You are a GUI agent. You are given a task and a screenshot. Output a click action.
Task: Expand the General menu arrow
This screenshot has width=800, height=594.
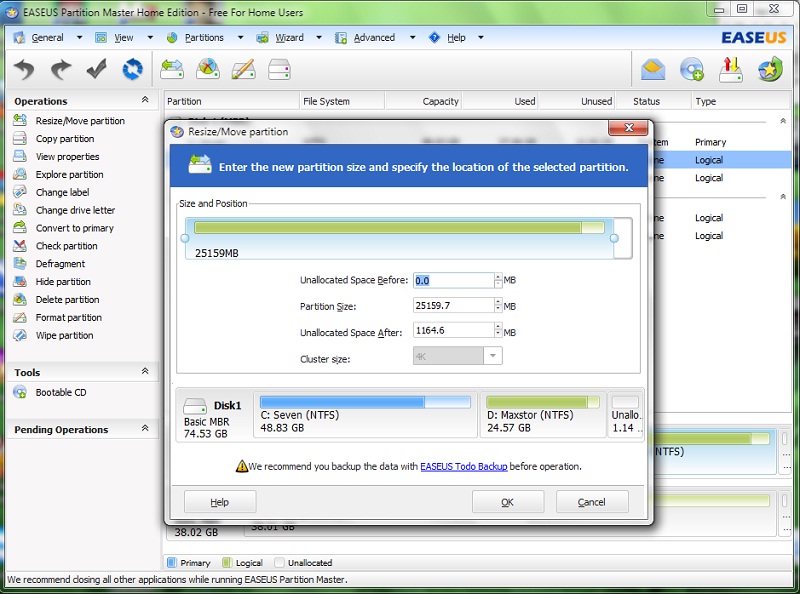tap(79, 37)
